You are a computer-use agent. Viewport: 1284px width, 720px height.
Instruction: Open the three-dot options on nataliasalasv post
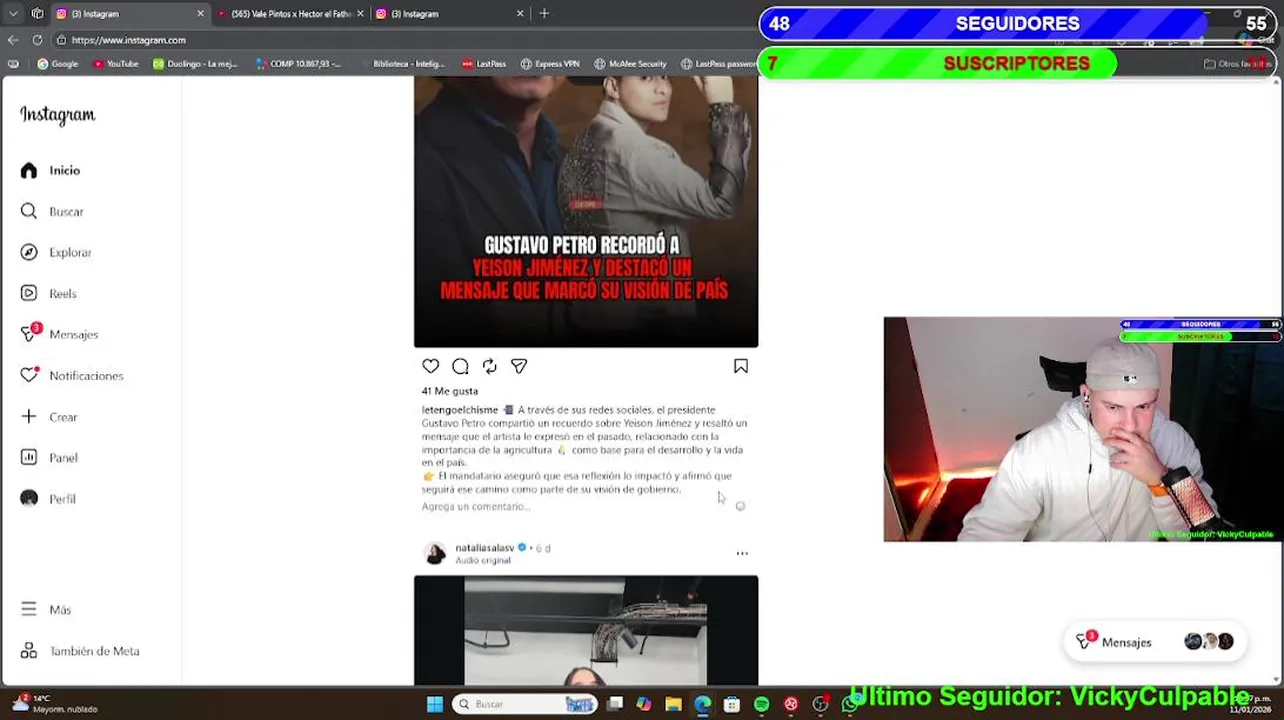coord(742,553)
